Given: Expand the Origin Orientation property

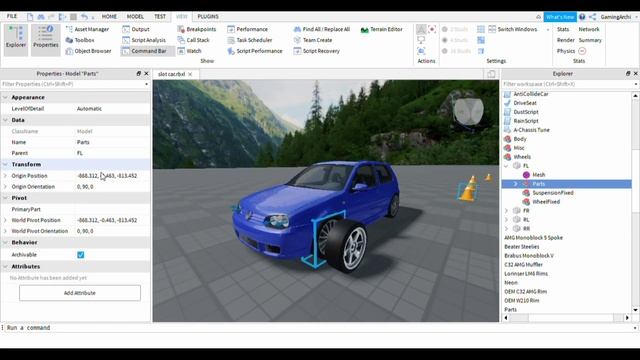Looking at the screenshot, I should 5,187.
